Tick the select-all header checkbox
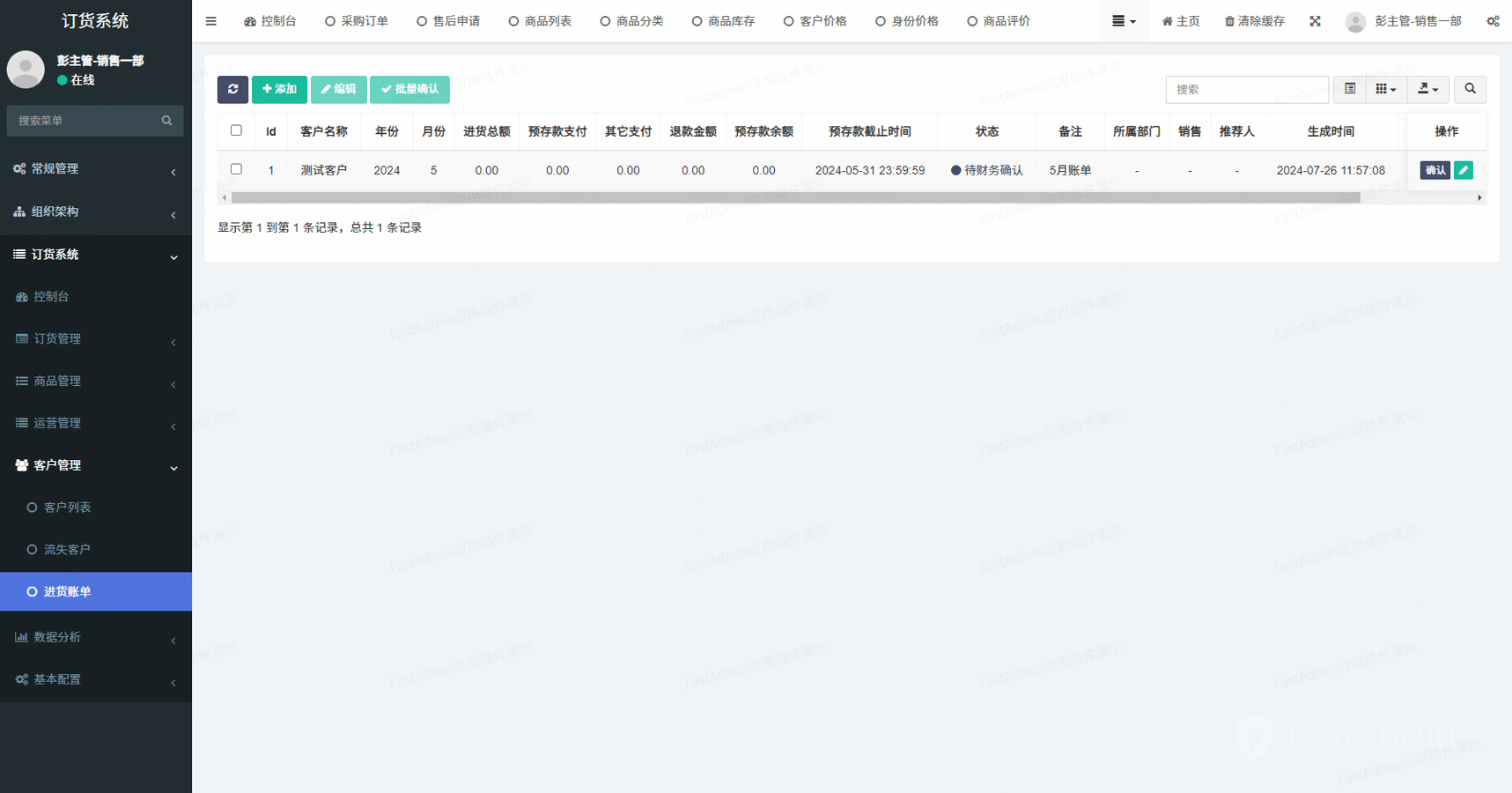The height and width of the screenshot is (793, 1512). [236, 130]
